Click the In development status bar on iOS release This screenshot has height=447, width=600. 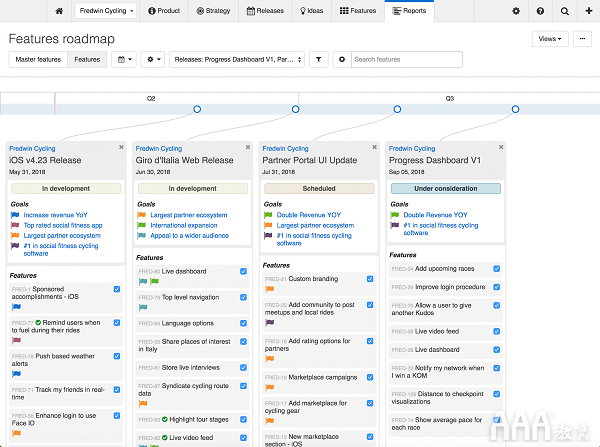click(x=66, y=188)
